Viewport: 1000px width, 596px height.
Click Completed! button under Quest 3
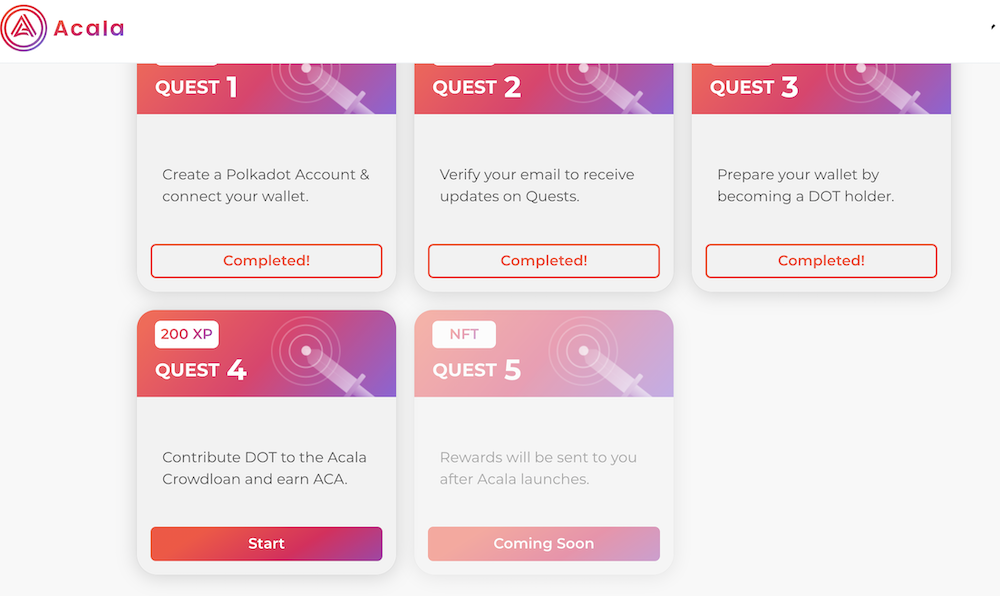tap(821, 261)
